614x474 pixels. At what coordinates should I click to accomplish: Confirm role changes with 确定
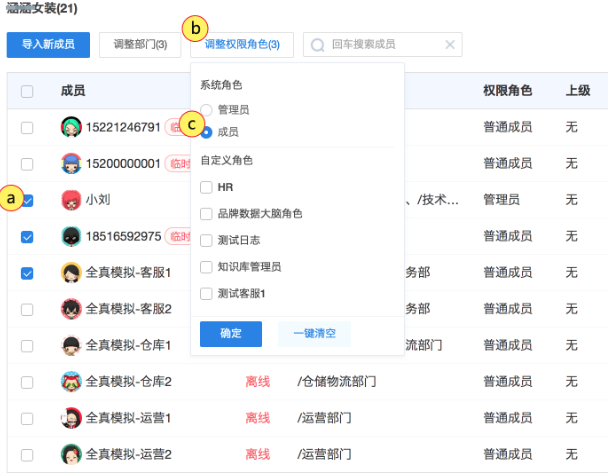click(230, 334)
